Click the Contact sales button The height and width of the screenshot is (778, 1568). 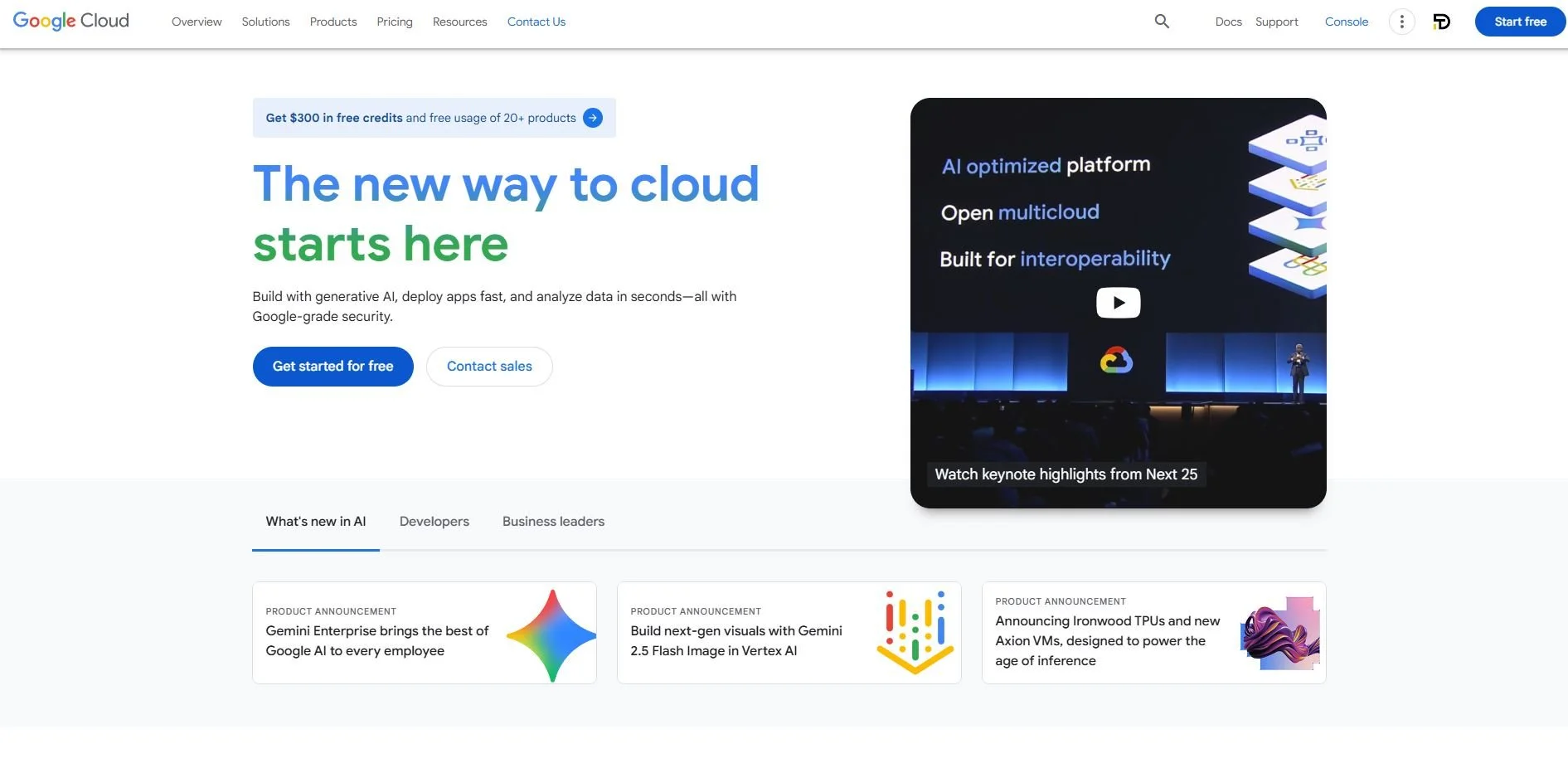[x=489, y=367]
